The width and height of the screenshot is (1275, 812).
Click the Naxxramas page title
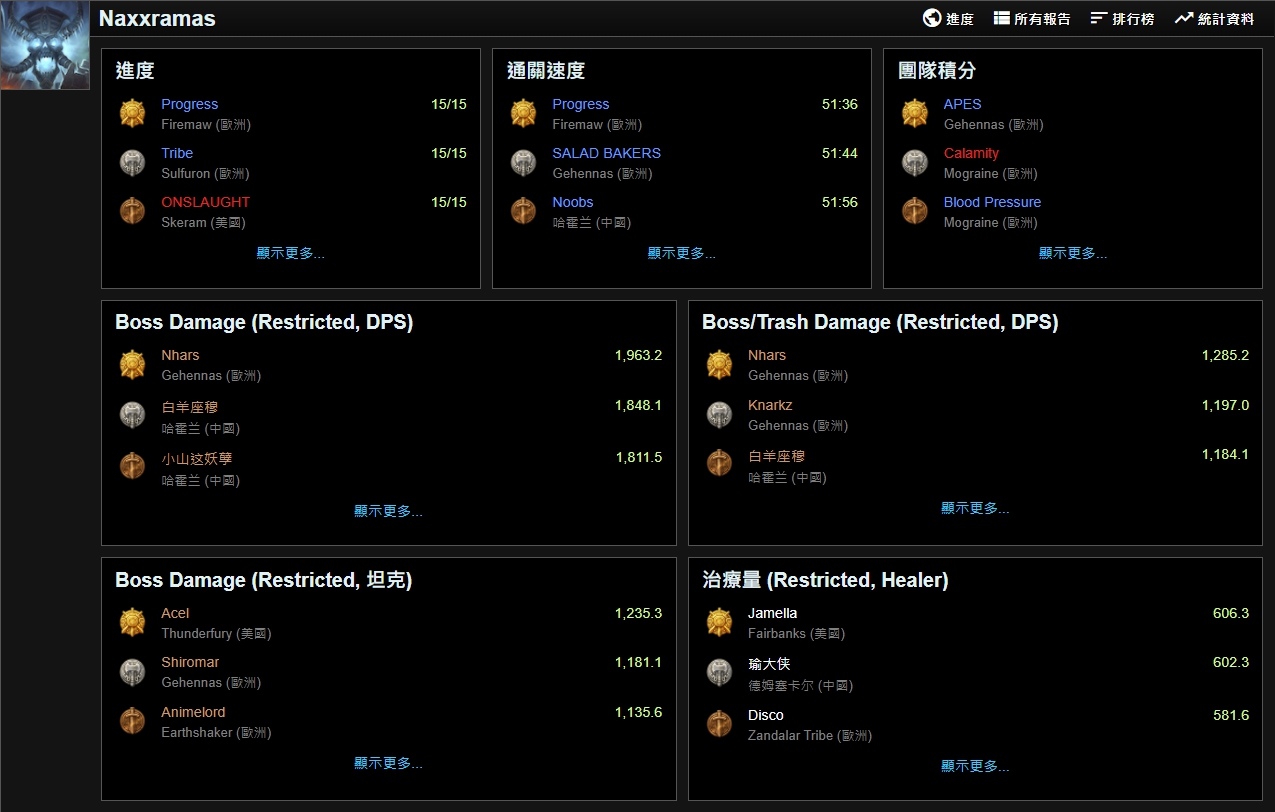pyautogui.click(x=157, y=18)
